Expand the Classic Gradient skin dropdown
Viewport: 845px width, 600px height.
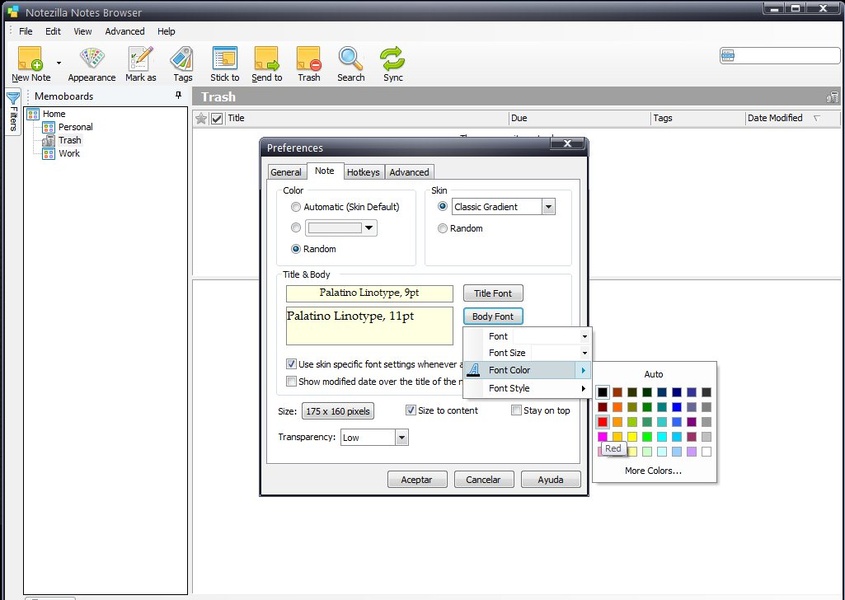tap(548, 207)
